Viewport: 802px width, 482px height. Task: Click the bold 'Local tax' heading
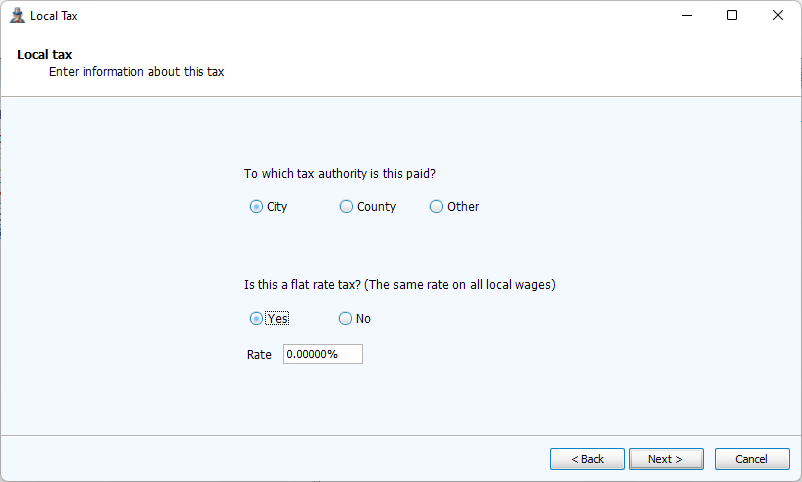point(45,54)
